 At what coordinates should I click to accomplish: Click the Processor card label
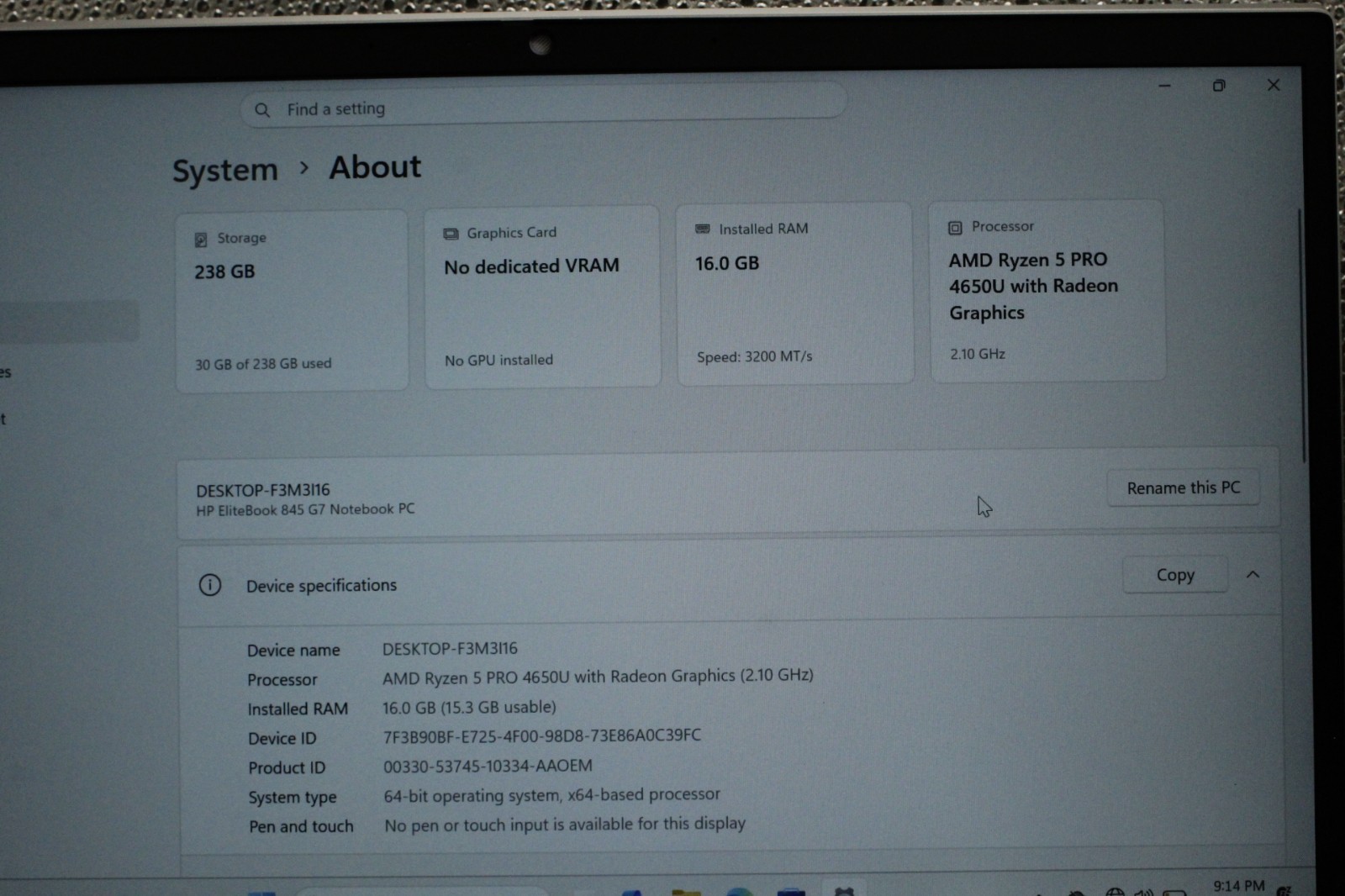(1003, 226)
